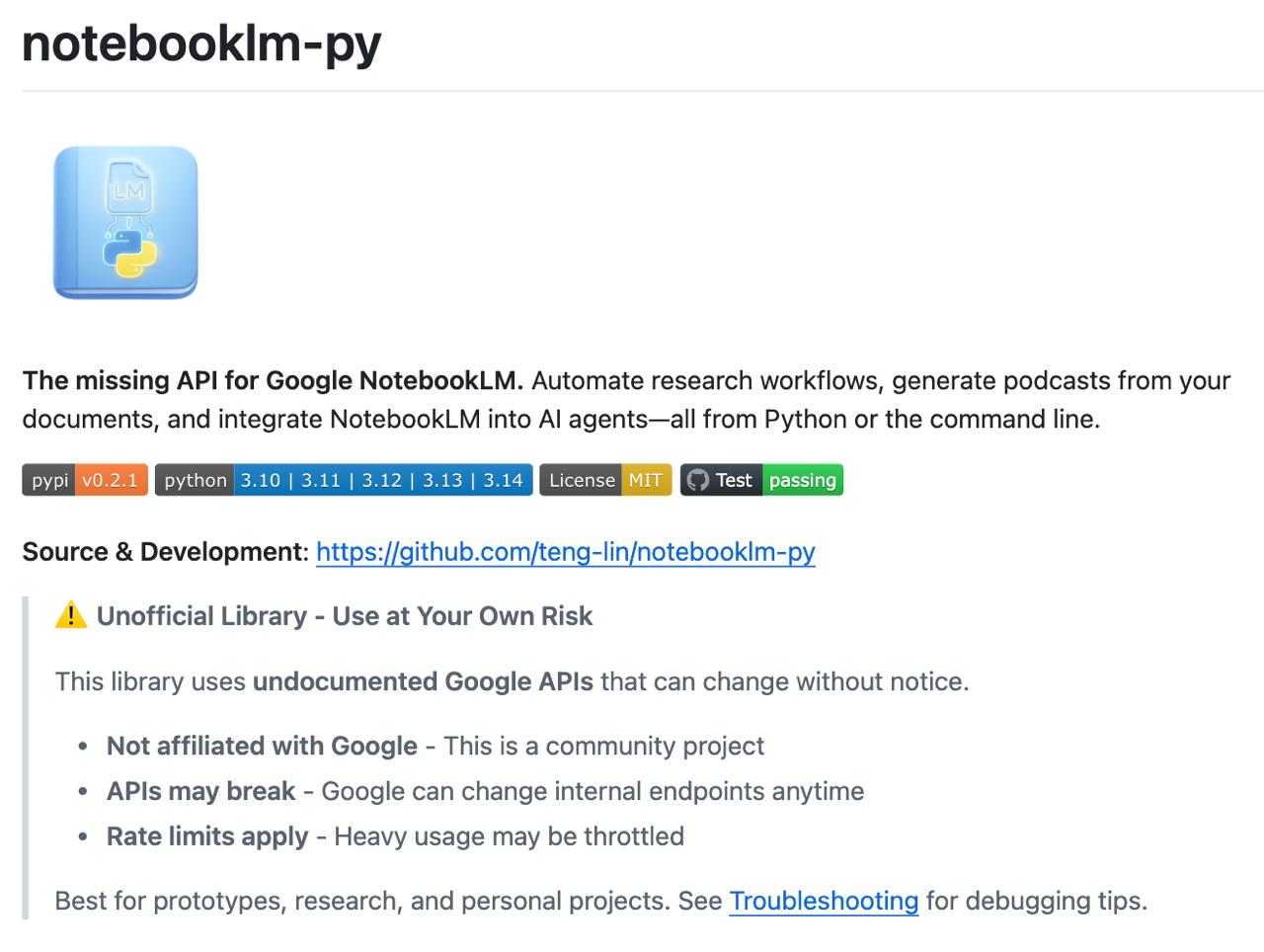Click the notebooklm-py page heading
The width and height of the screenshot is (1264, 952).
[x=201, y=43]
